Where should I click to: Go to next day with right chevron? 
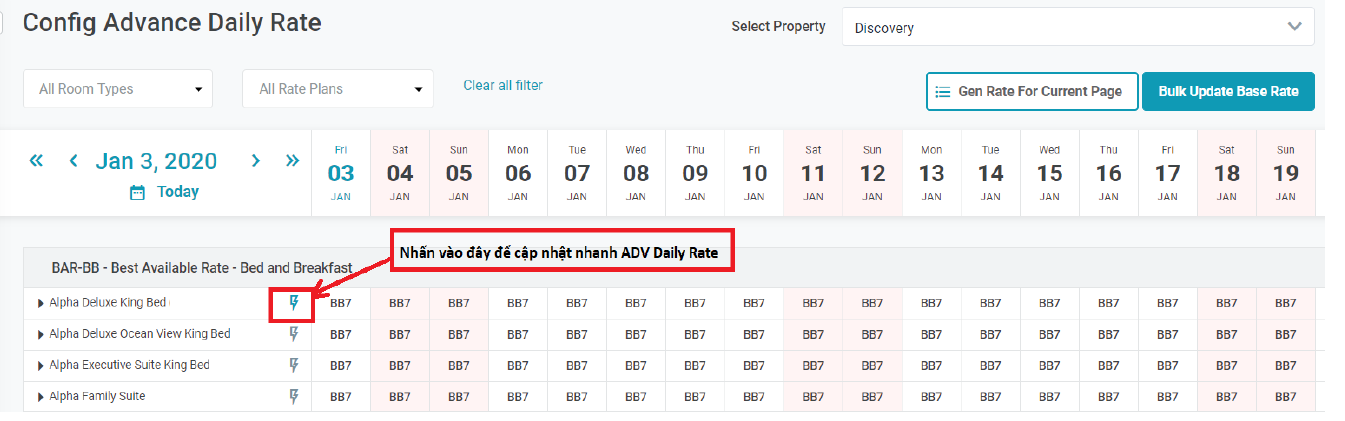point(256,160)
